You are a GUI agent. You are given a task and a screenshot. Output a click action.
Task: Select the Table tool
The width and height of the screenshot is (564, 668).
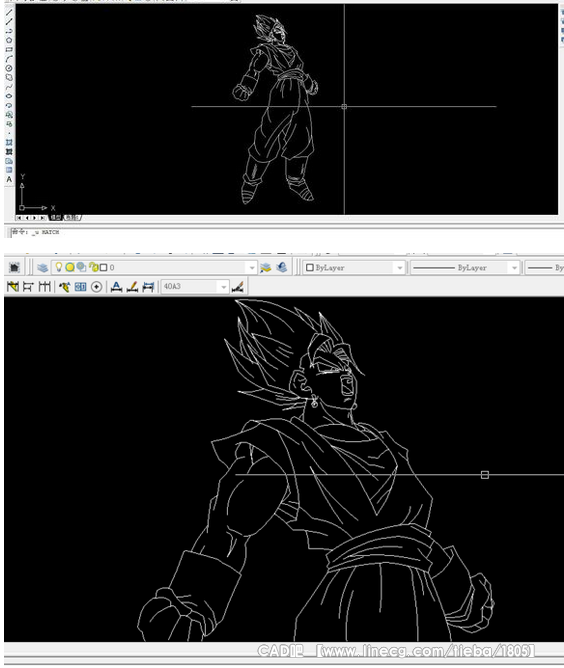[9, 170]
